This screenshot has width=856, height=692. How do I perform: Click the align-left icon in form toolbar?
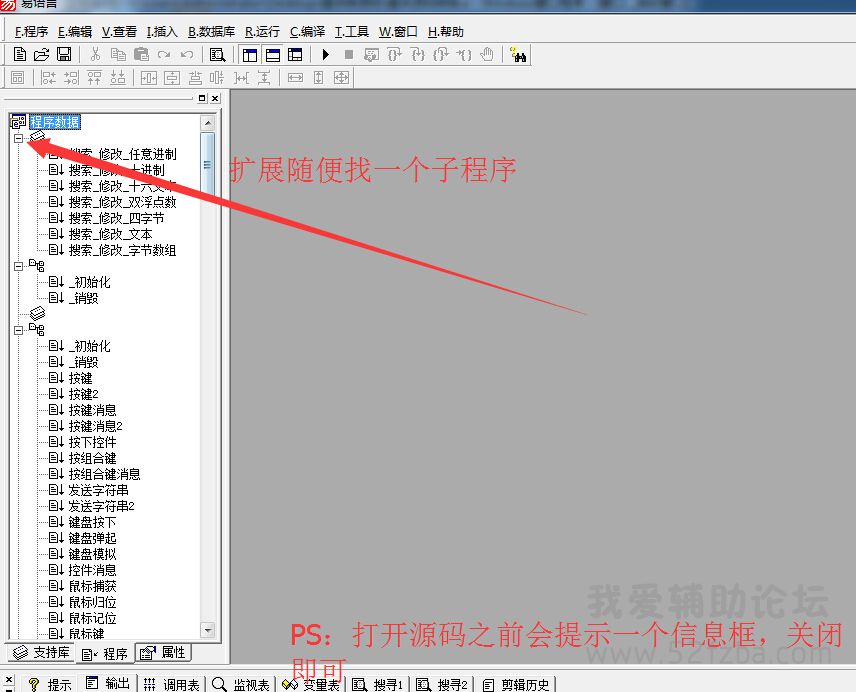49,77
